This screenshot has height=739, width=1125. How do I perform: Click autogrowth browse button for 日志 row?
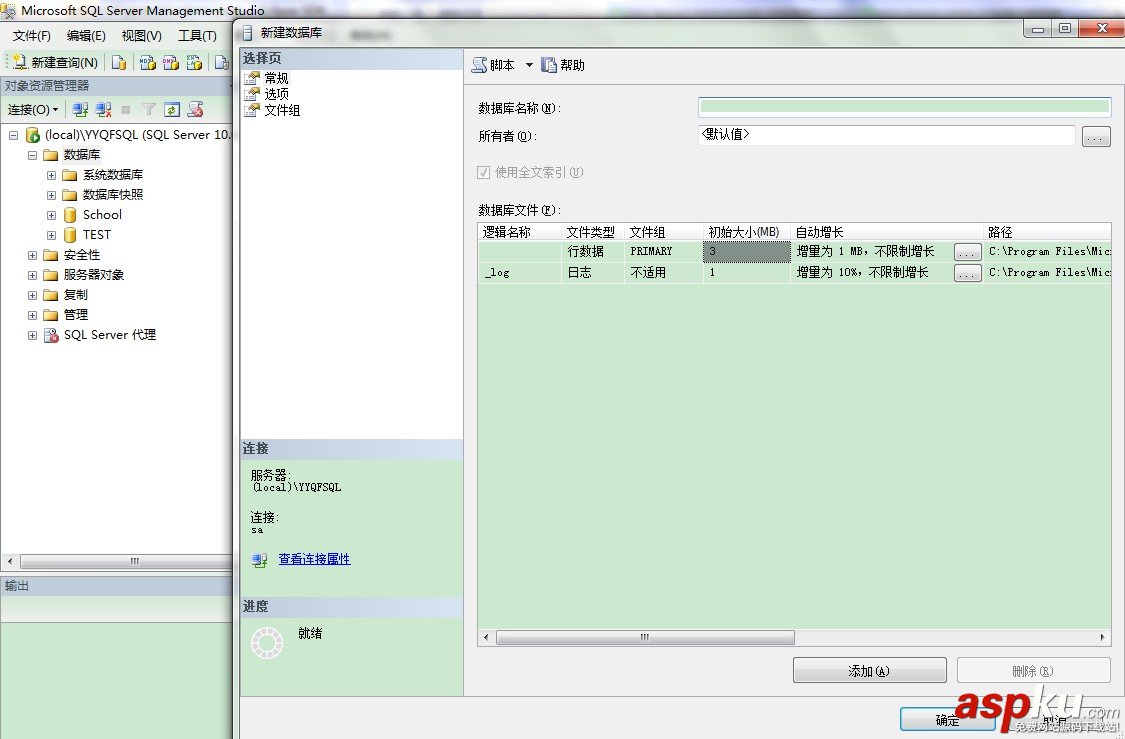tap(967, 273)
